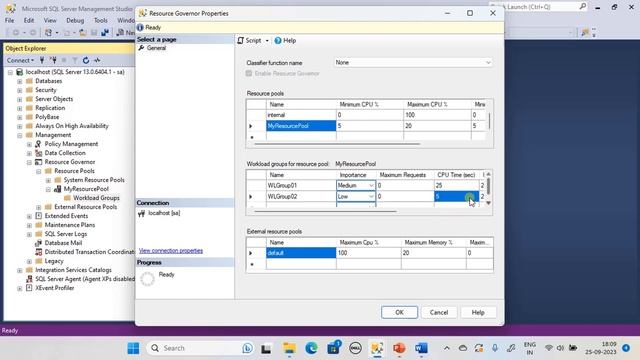The image size is (640, 360).
Task: Click the Help question-mark icon in dialog toolbar
Action: coord(278,40)
